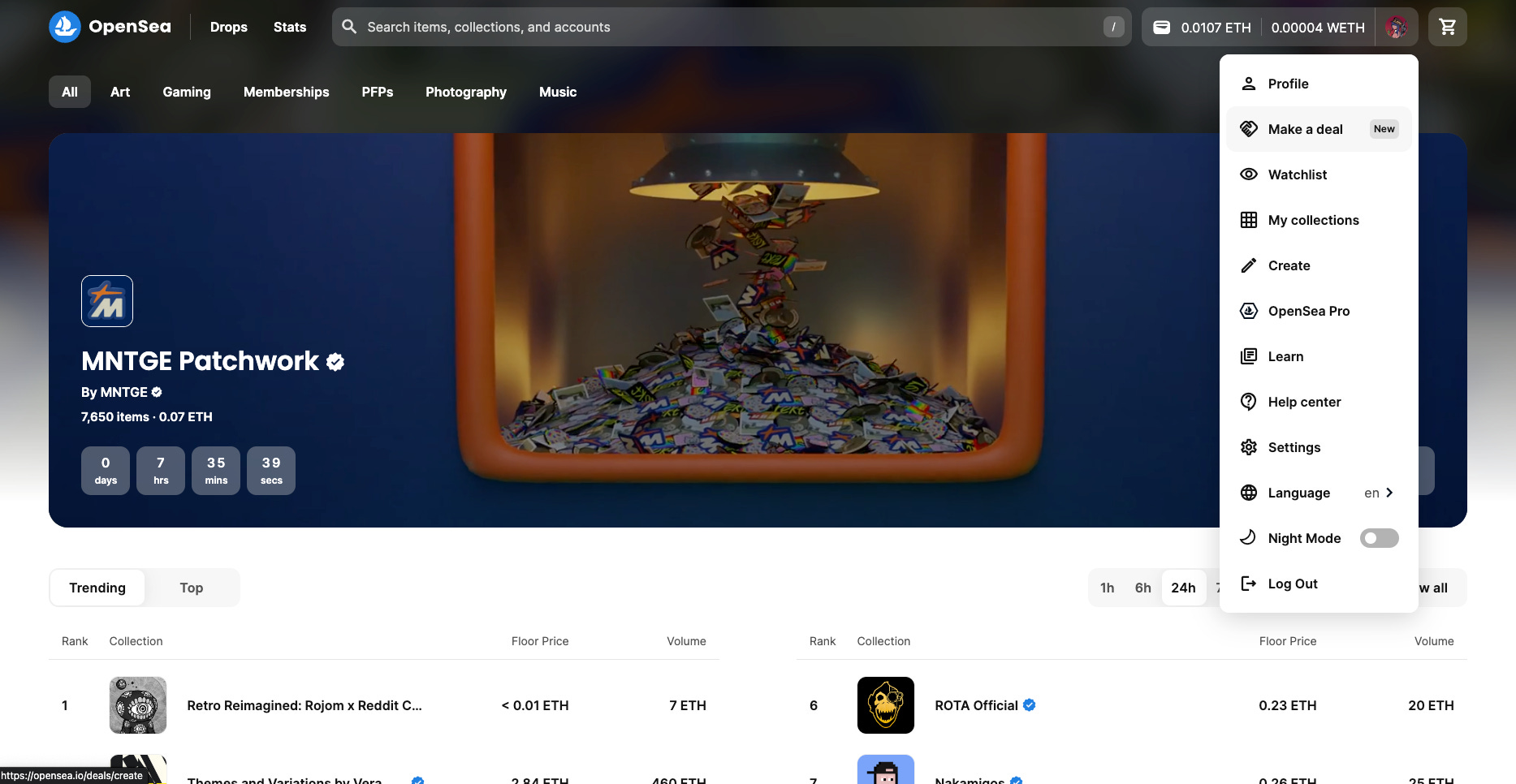Click the Watchlist eye icon
1516x784 pixels.
(1249, 174)
